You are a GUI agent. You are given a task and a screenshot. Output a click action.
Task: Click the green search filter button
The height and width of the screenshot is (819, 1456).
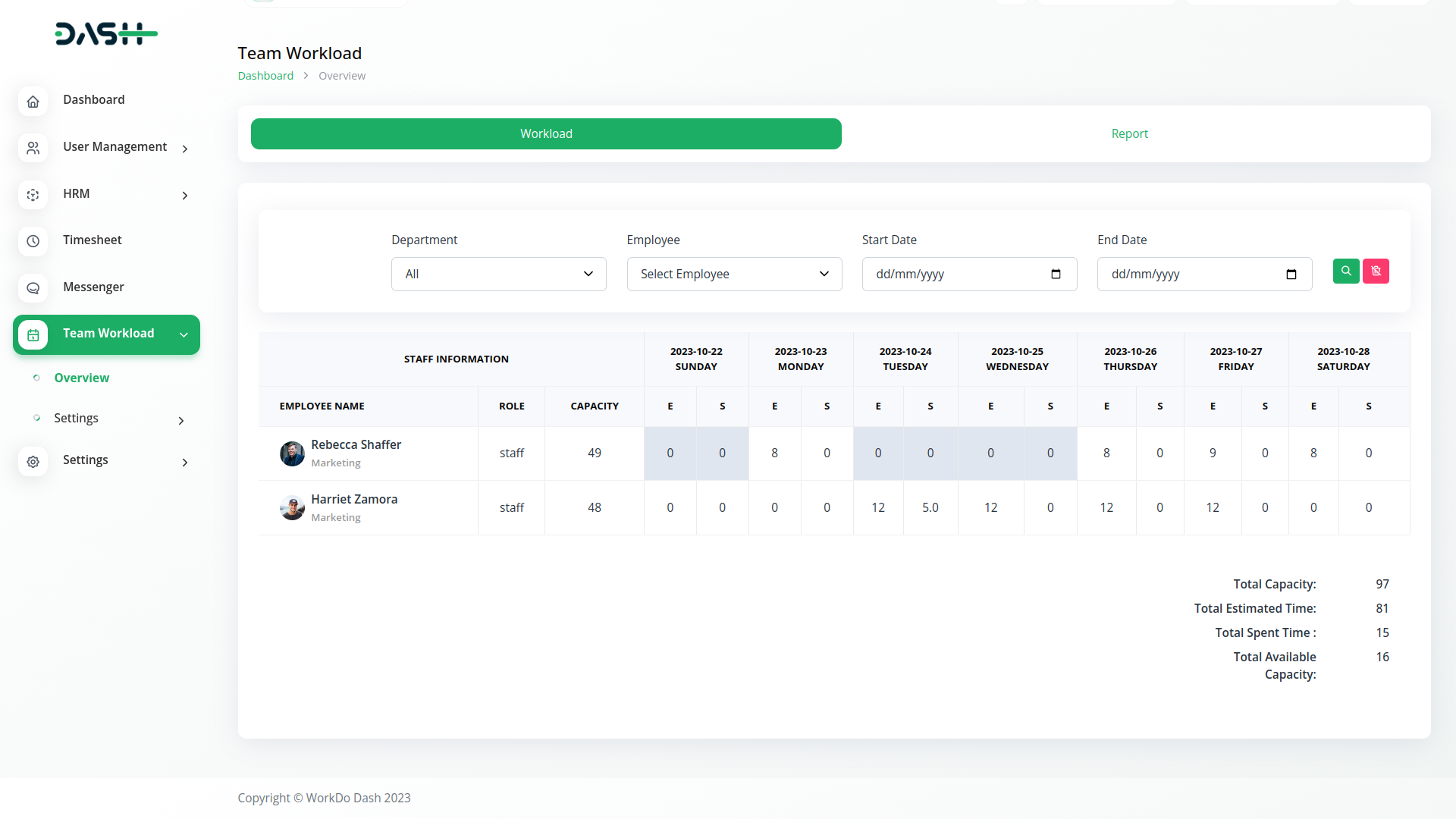(x=1346, y=271)
